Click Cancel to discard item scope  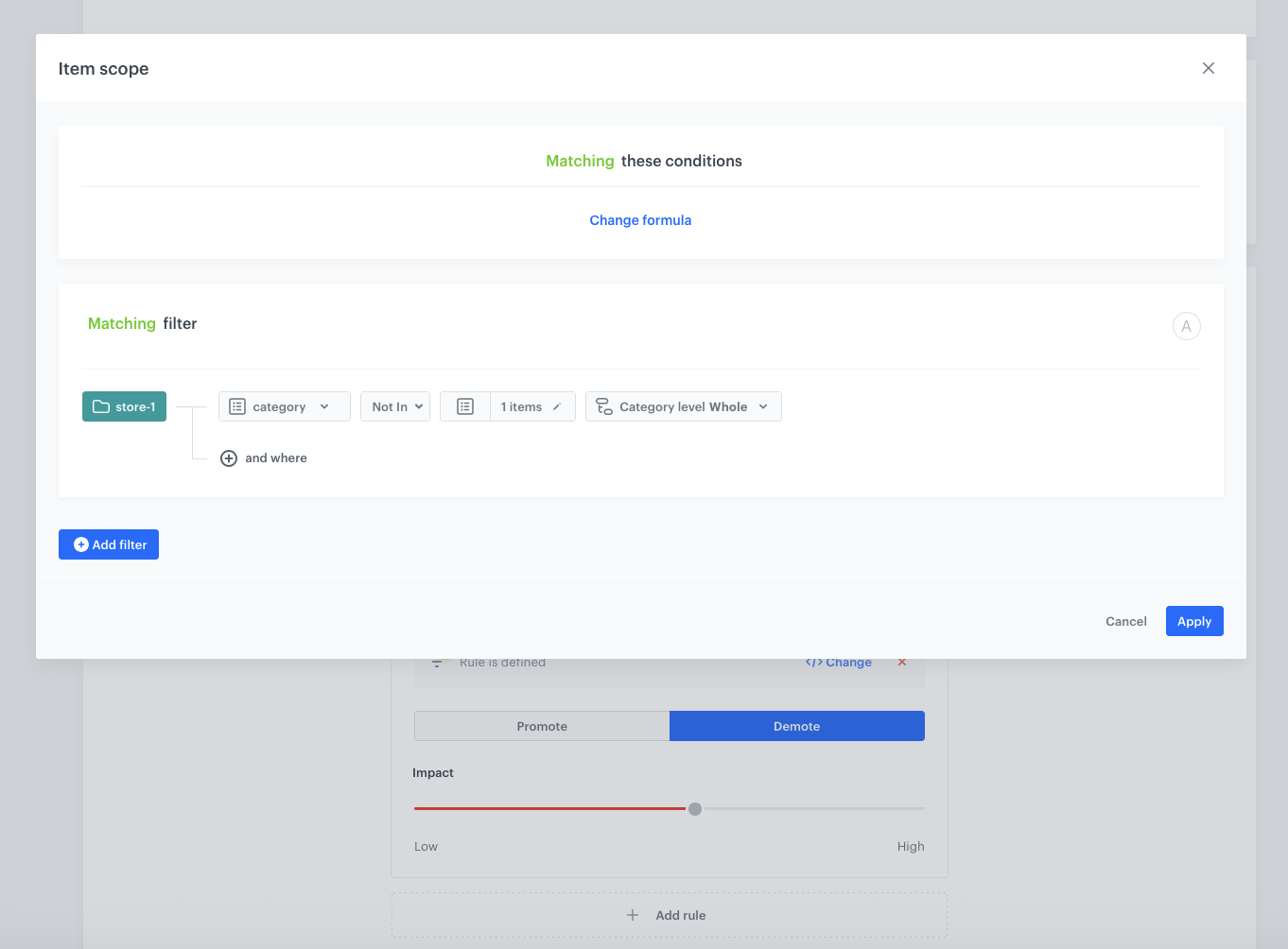[x=1125, y=621]
